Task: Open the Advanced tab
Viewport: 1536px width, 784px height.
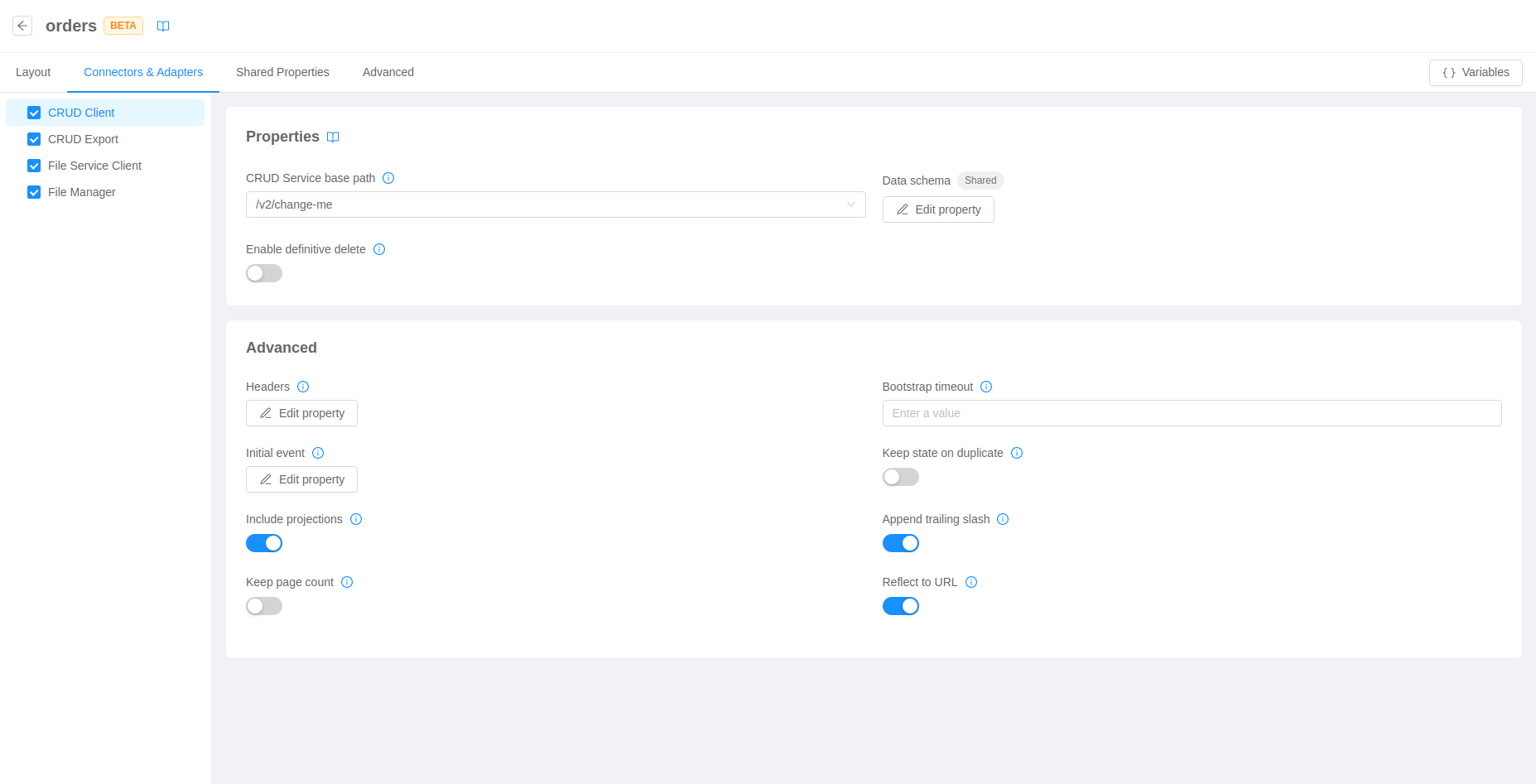Action: tap(388, 72)
